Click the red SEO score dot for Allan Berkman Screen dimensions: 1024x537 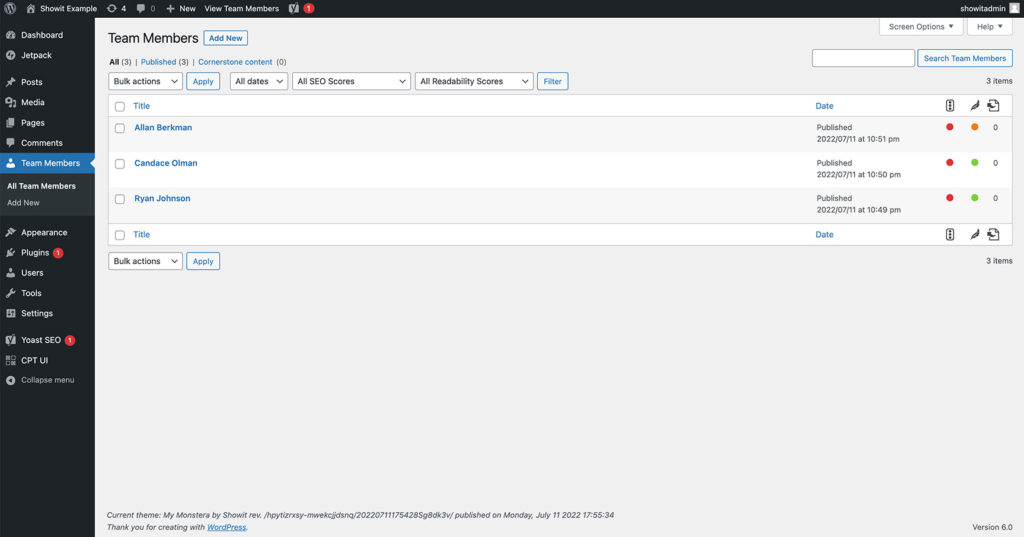tap(949, 127)
